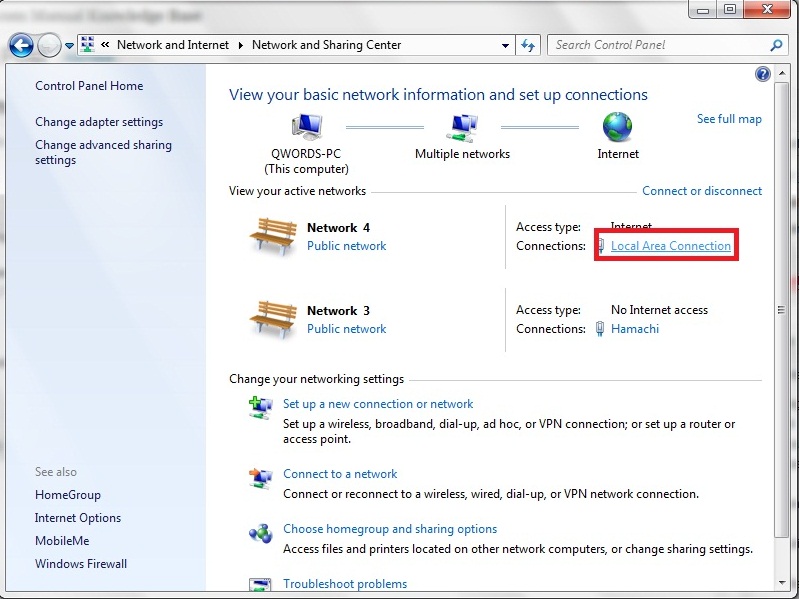Open Change adapter settings
Screen dimensions: 799x599
(99, 122)
